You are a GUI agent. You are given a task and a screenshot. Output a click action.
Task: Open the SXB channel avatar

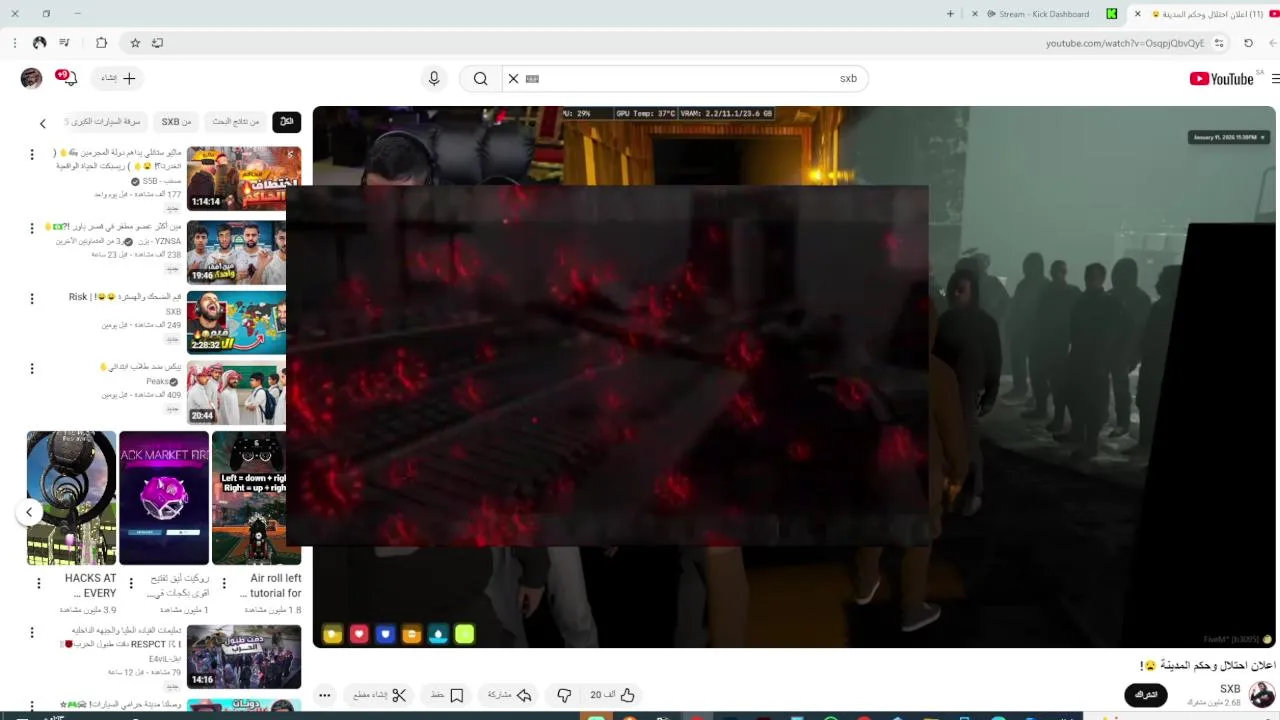click(x=1262, y=695)
